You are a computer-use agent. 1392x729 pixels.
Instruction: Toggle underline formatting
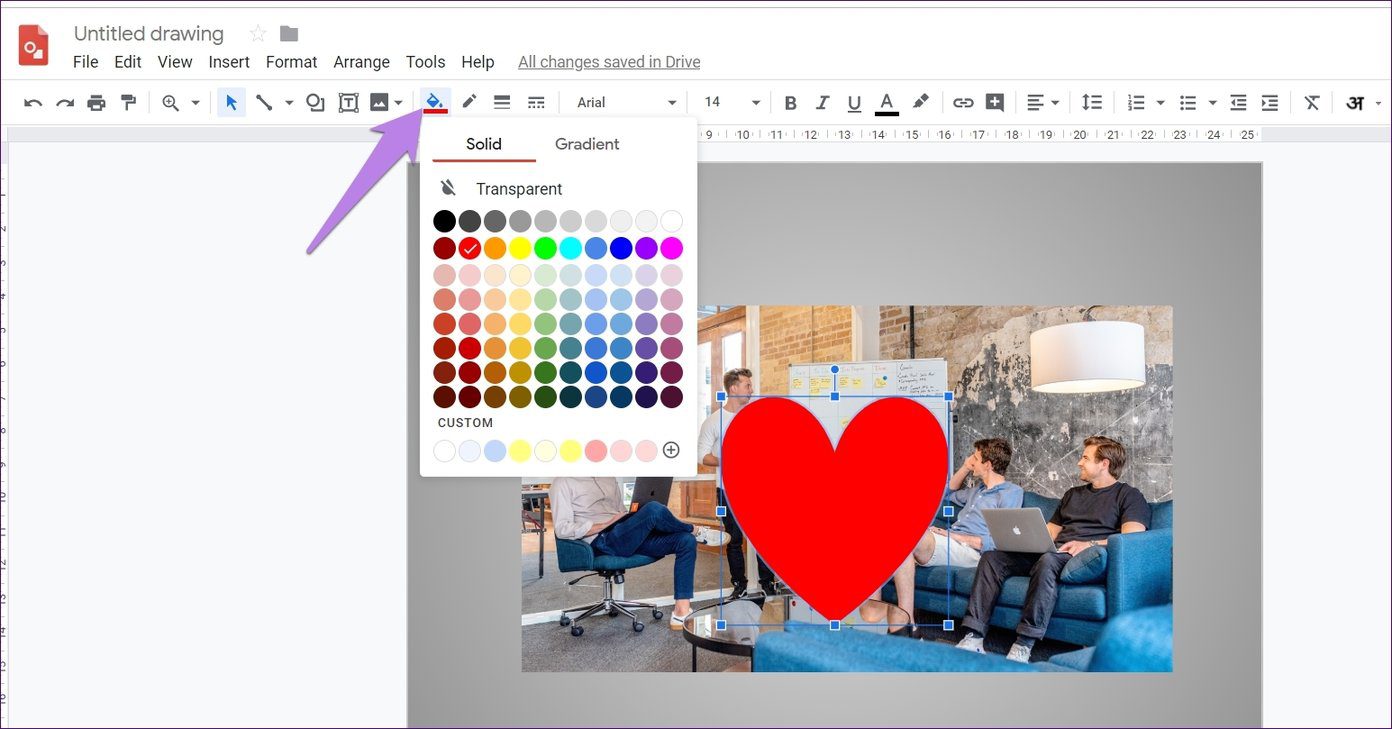[x=854, y=102]
